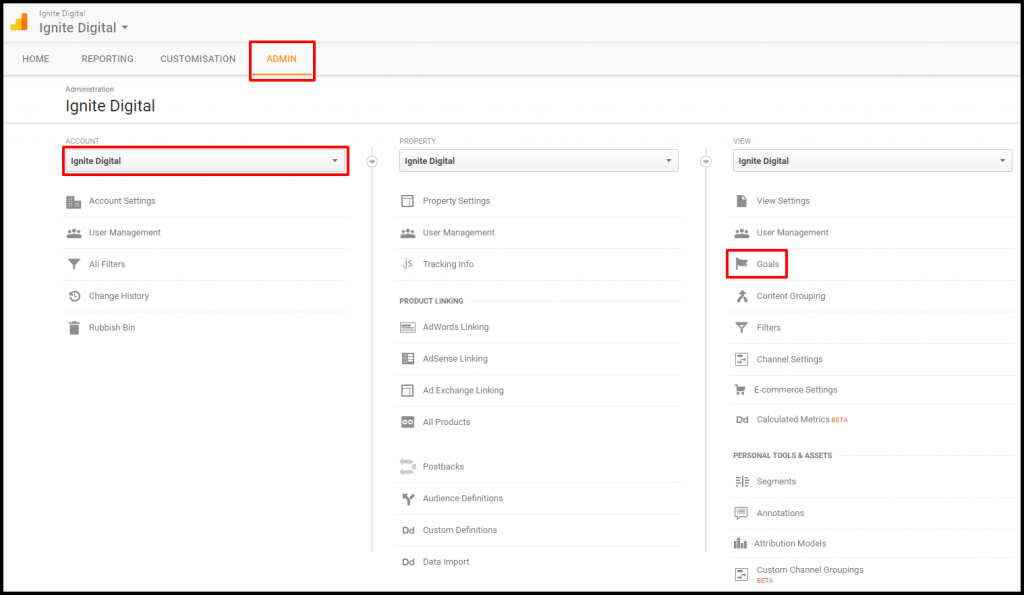Open the Channel Settings link
The height and width of the screenshot is (595, 1024).
point(789,359)
